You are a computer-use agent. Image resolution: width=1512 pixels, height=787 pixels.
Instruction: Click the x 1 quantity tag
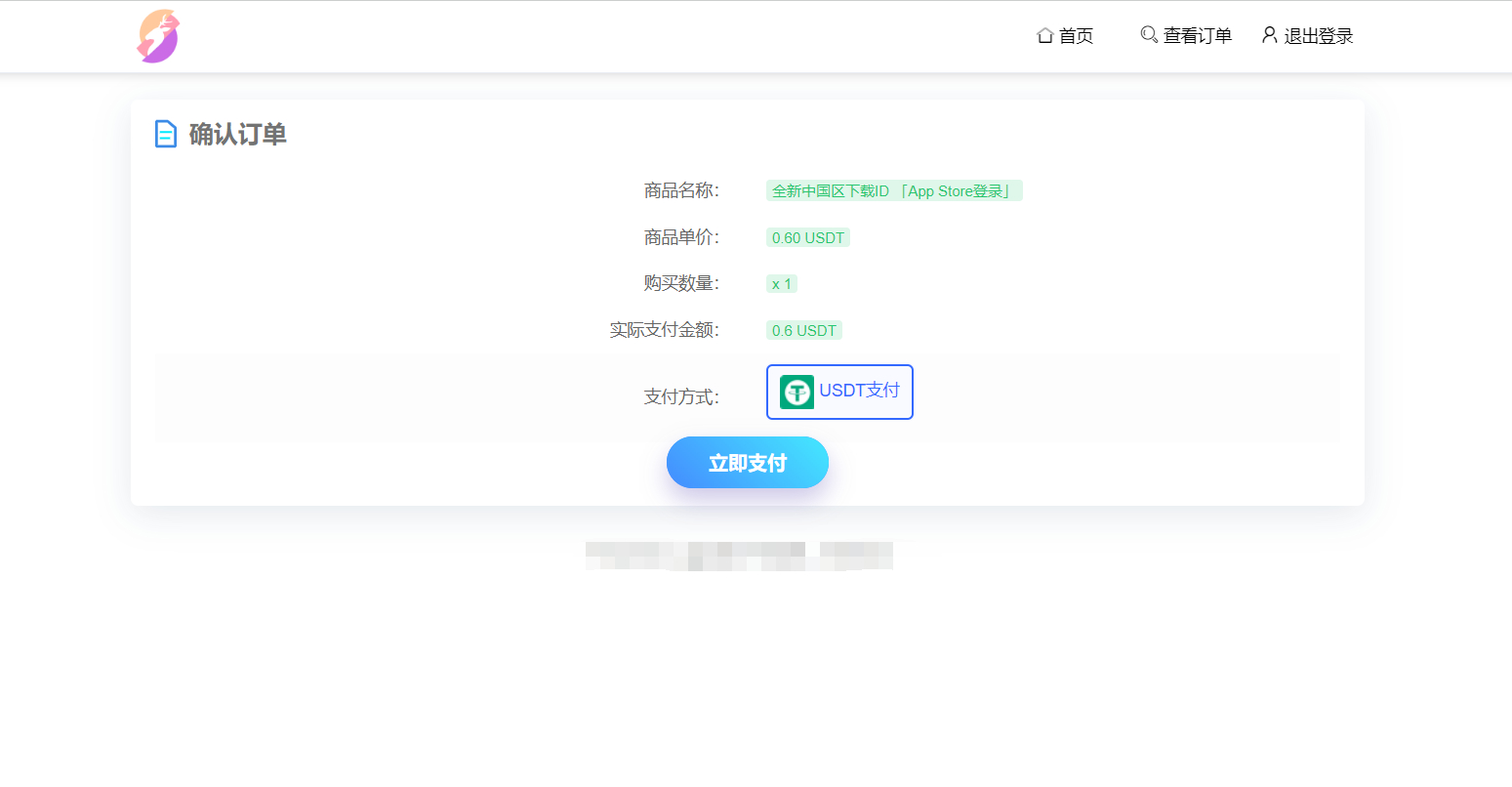click(781, 284)
